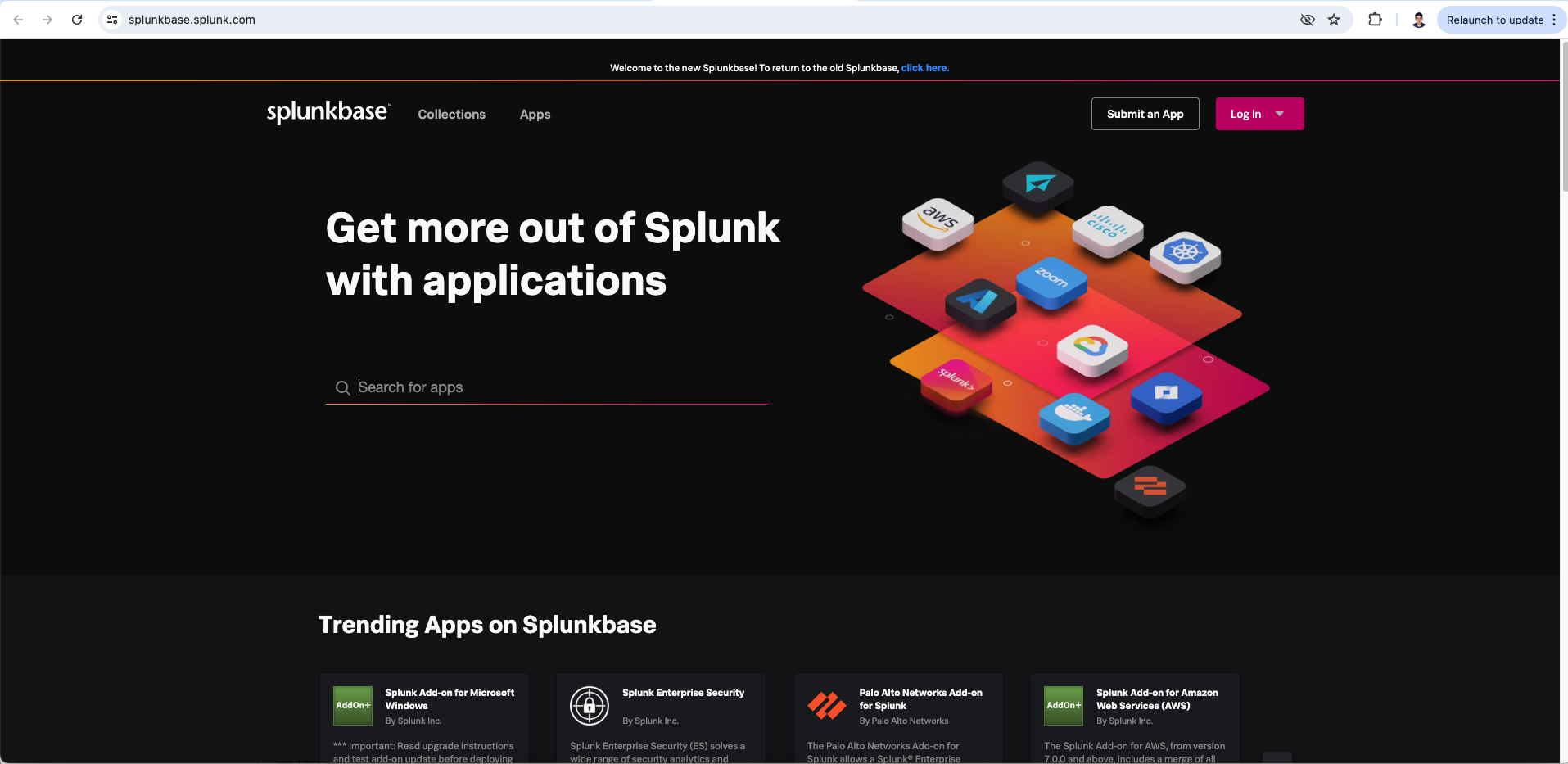Follow the 'click here' old Splunkbase link

click(925, 68)
